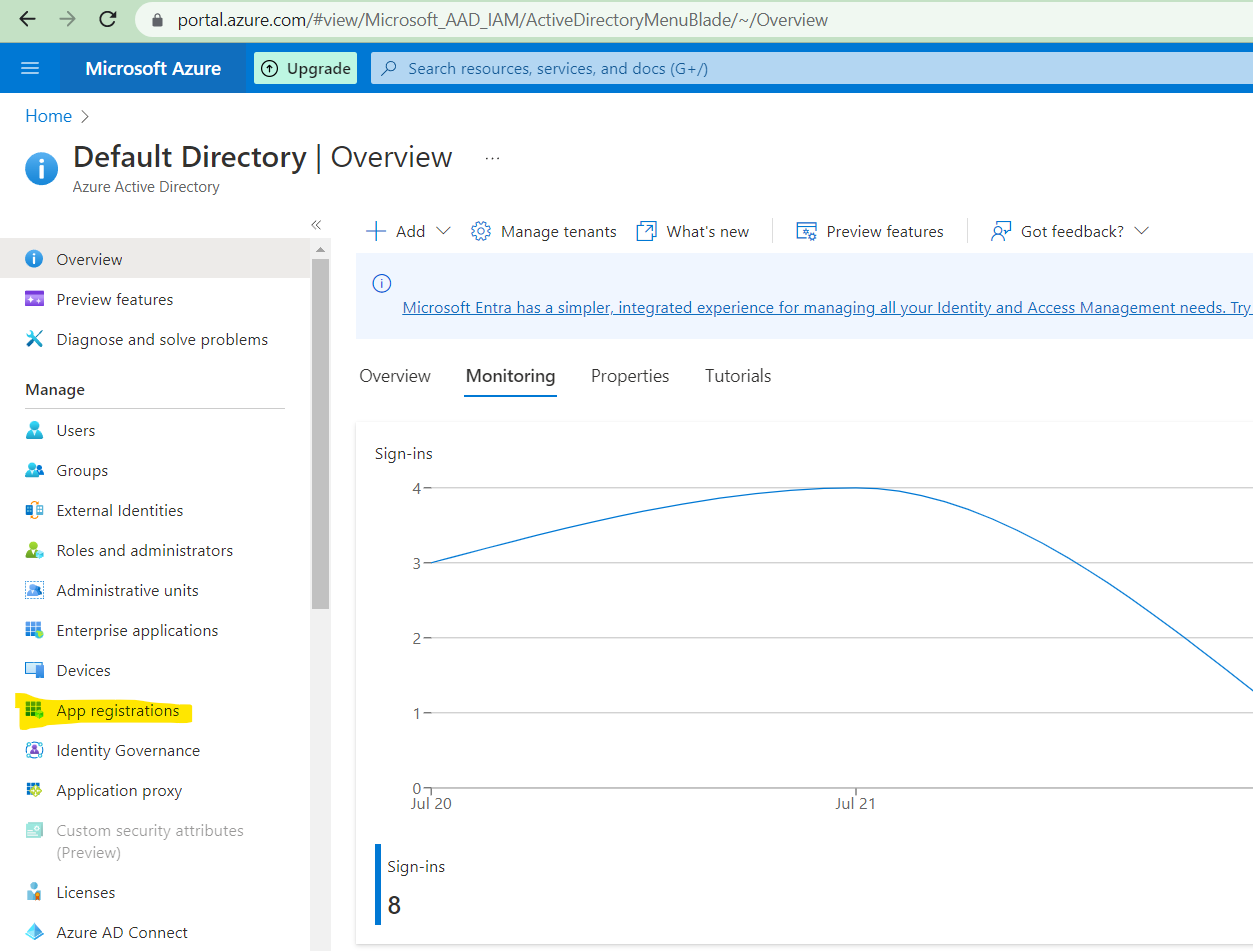Click the Upgrade button

tap(305, 68)
